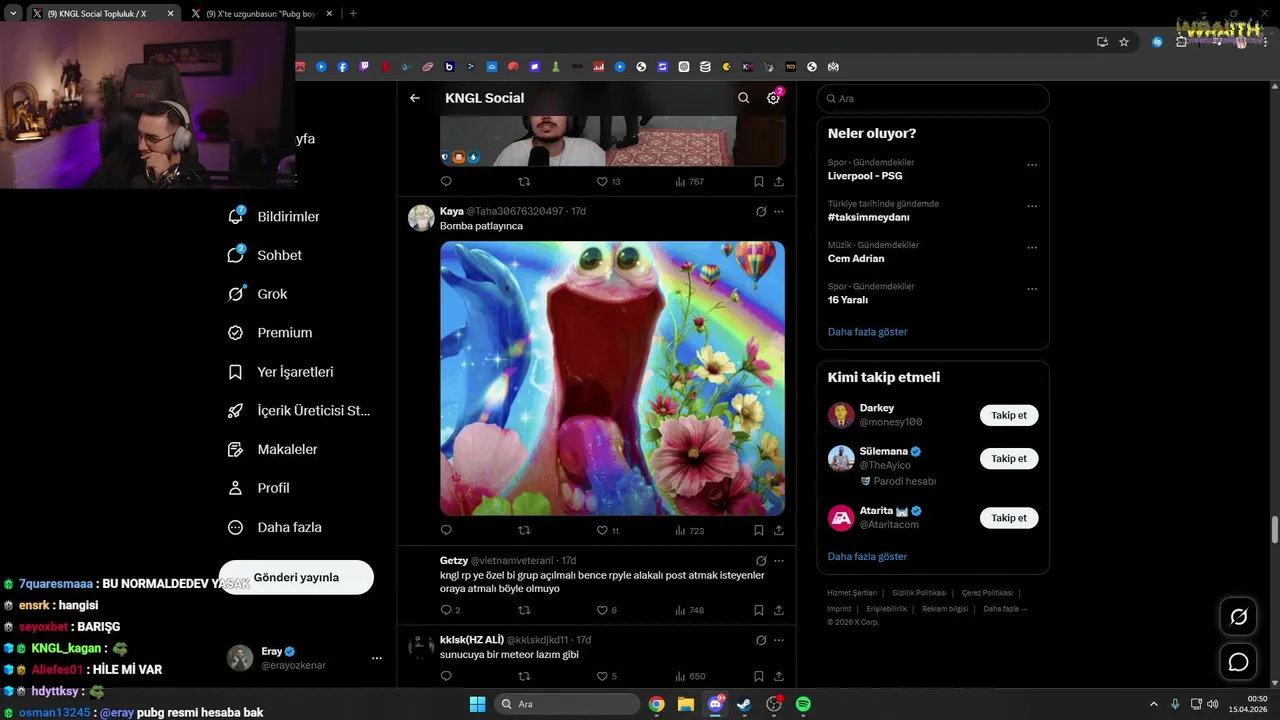Open Spotify from taskbar
Screen dimensions: 1280x720
(803, 704)
